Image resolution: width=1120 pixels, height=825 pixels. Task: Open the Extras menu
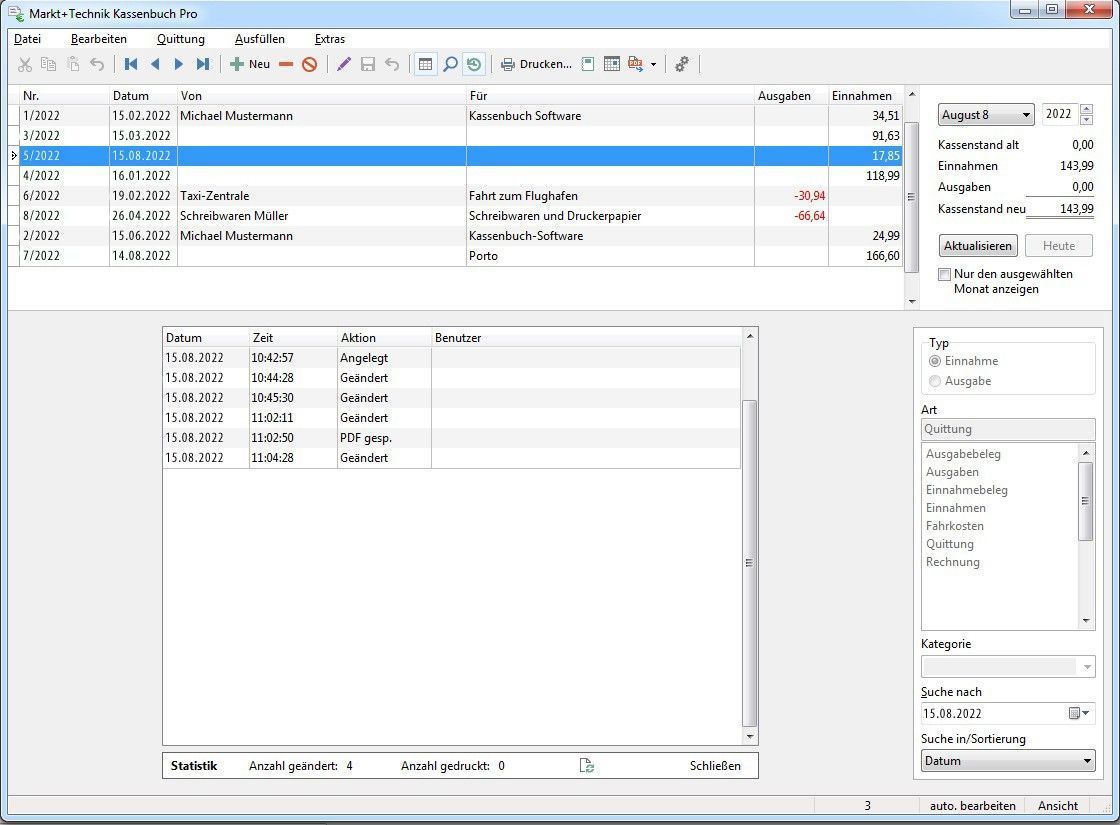(x=329, y=39)
